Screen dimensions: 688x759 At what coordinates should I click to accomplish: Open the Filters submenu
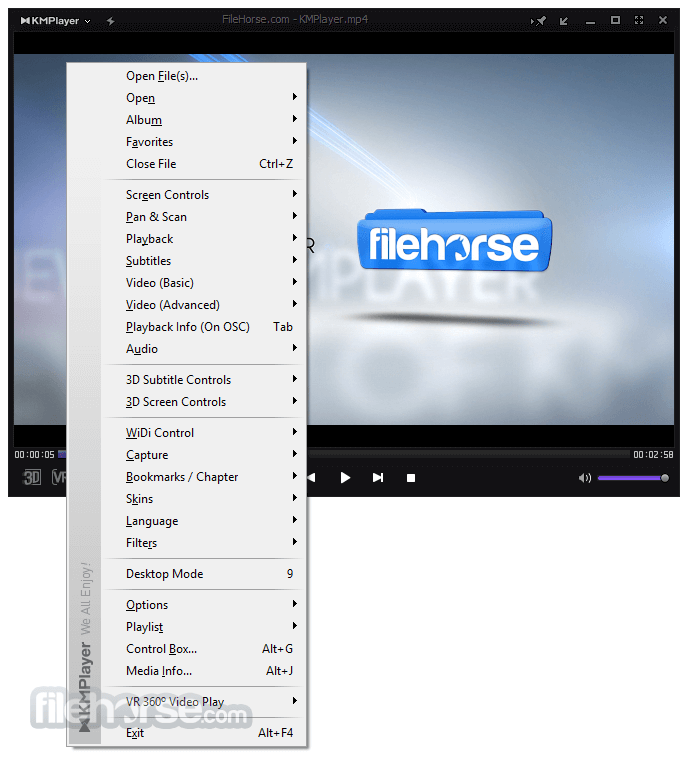coord(204,543)
